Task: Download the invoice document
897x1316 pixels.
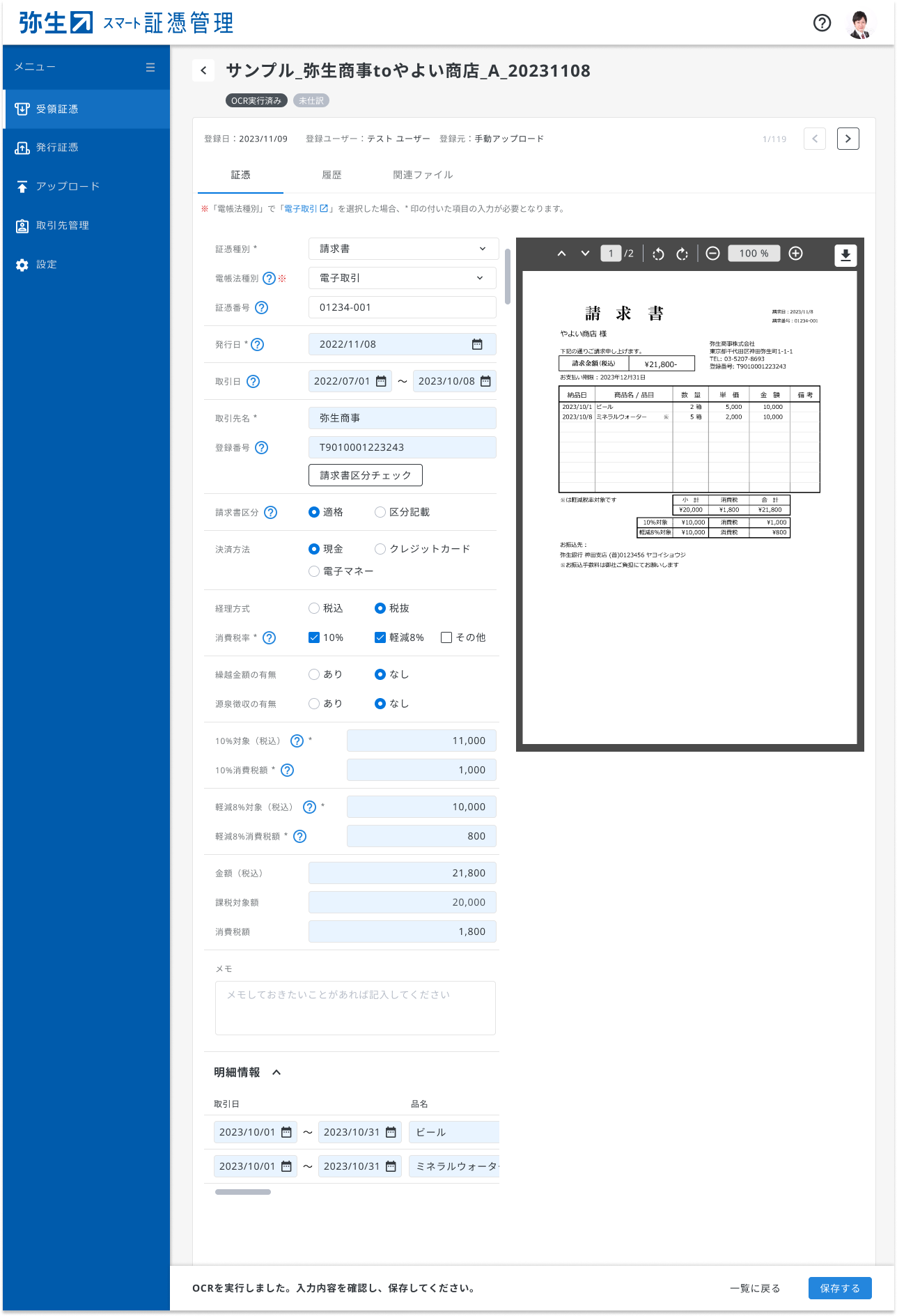Action: (845, 255)
